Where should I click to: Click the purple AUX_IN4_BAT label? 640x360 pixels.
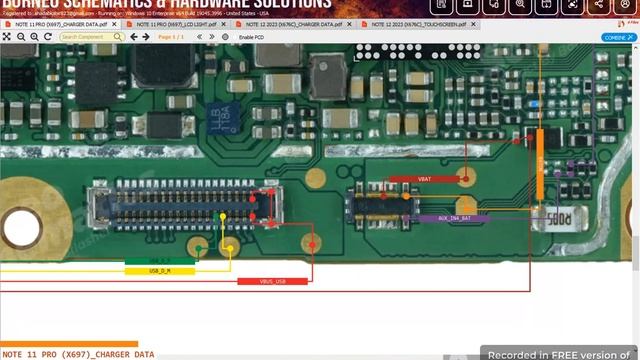pos(454,218)
